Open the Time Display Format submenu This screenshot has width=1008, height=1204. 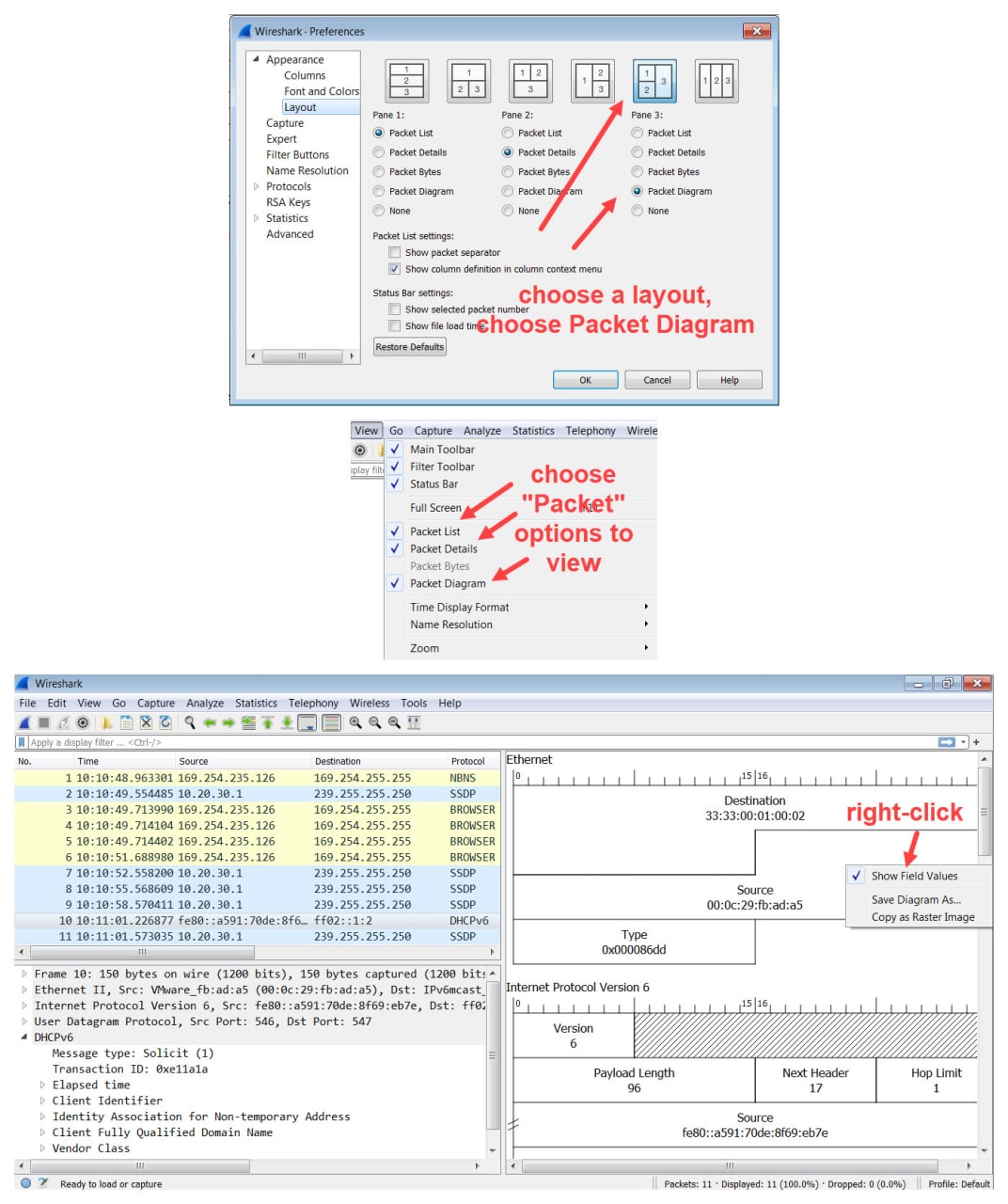[520, 608]
